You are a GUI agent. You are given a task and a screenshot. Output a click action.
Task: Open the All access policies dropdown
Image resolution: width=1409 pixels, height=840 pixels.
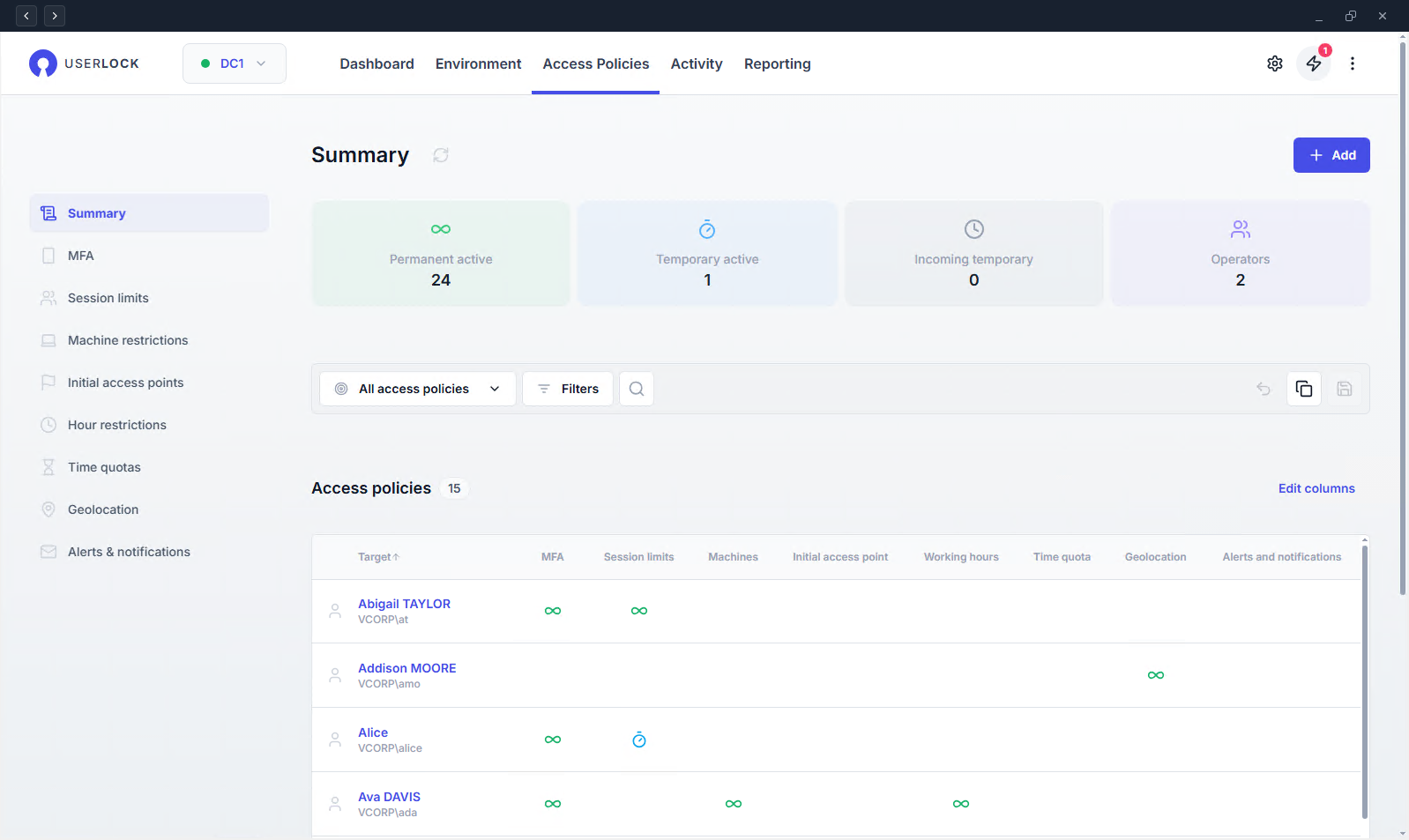point(417,389)
